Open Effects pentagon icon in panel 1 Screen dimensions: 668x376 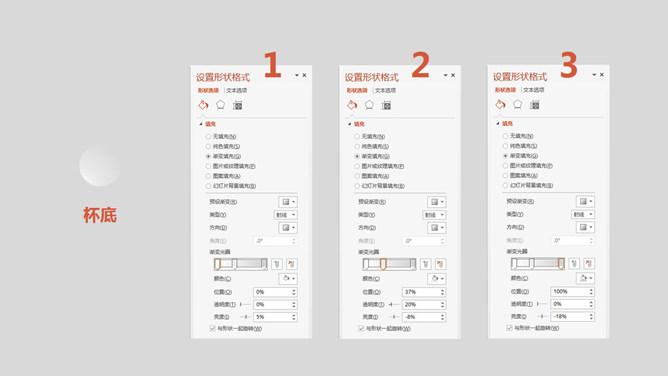220,105
